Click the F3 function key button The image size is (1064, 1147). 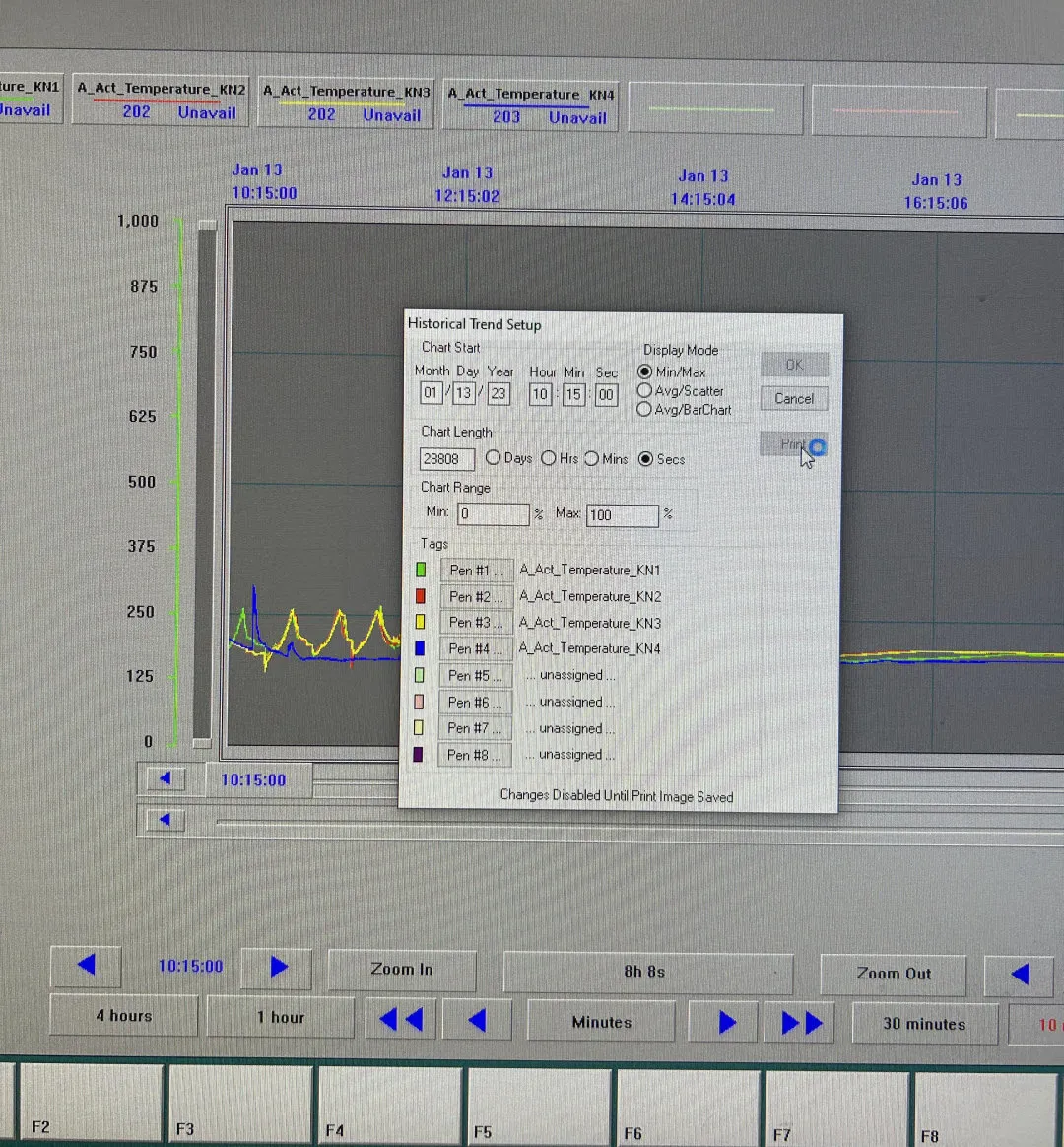240,1104
